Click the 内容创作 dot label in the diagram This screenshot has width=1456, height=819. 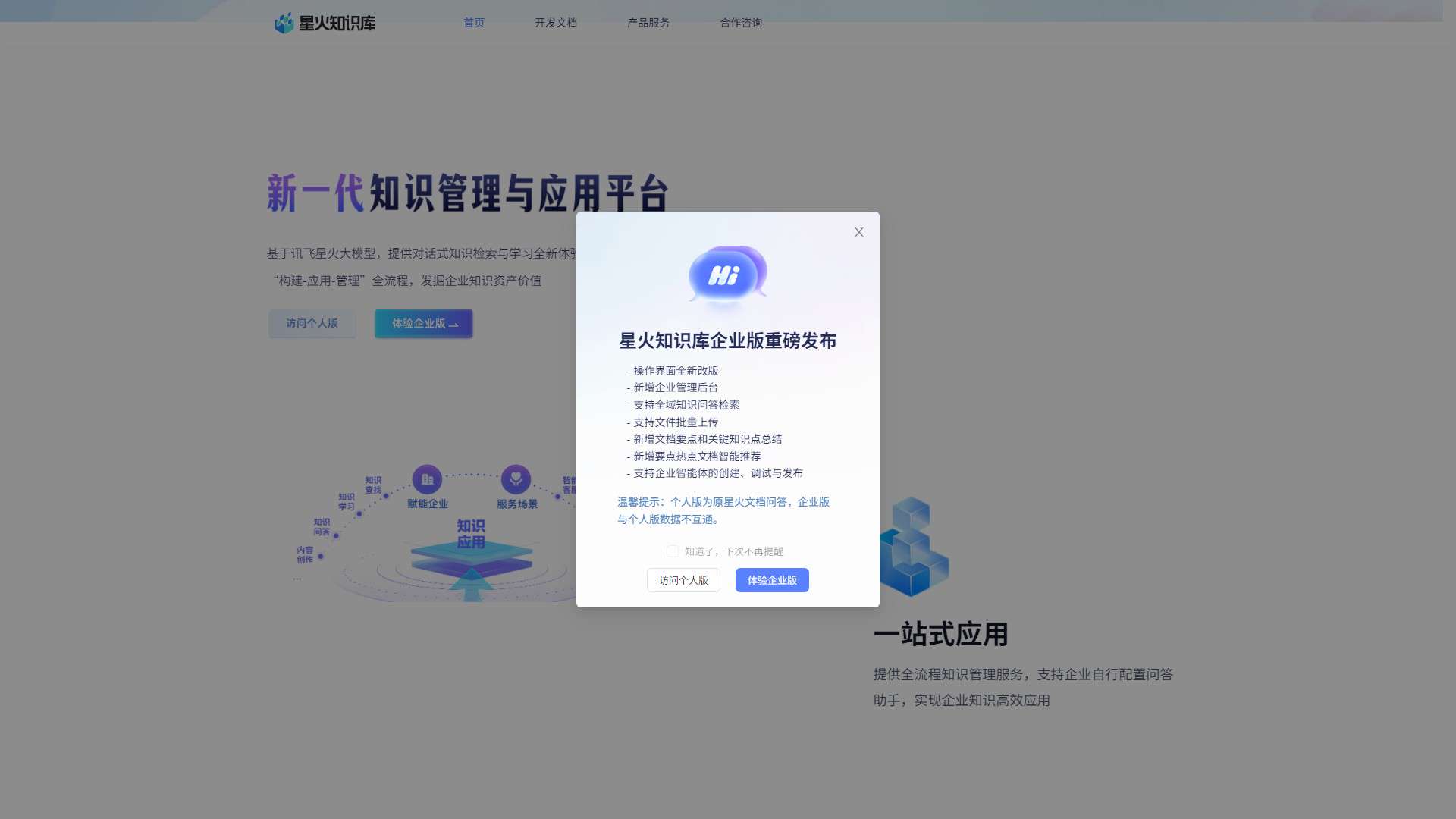pyautogui.click(x=305, y=554)
